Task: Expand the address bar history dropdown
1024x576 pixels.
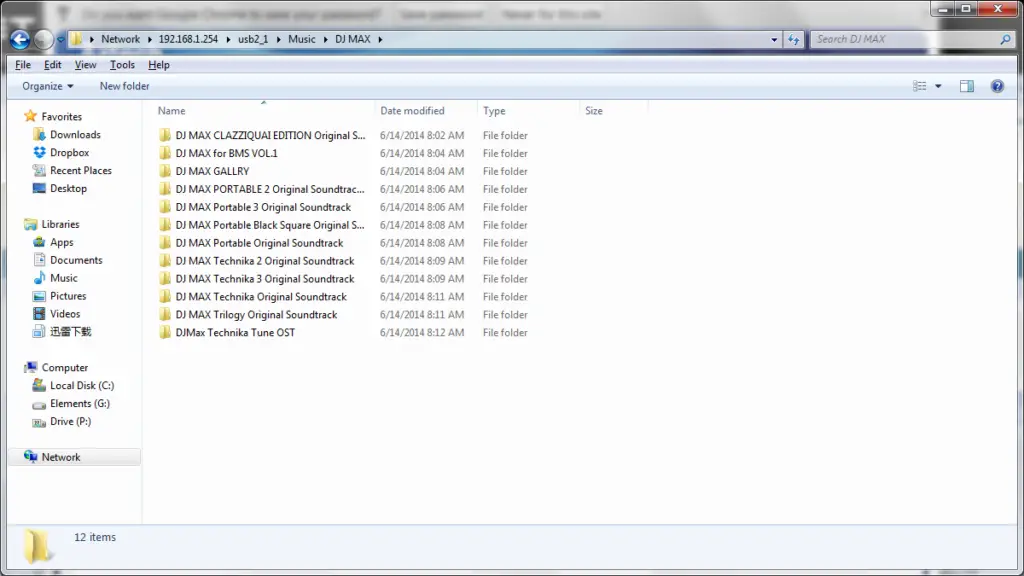Action: [x=774, y=40]
